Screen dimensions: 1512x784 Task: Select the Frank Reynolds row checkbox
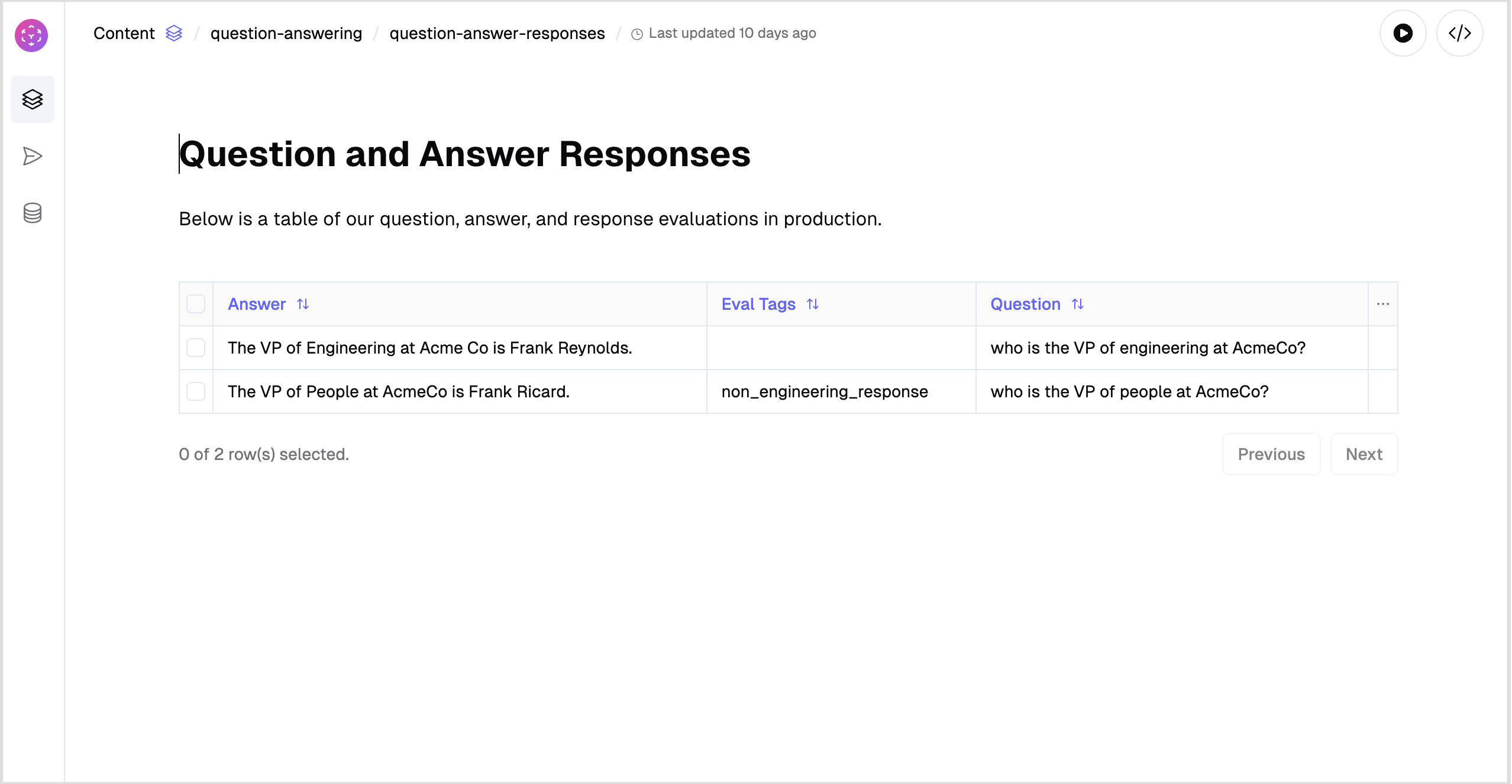coord(196,348)
